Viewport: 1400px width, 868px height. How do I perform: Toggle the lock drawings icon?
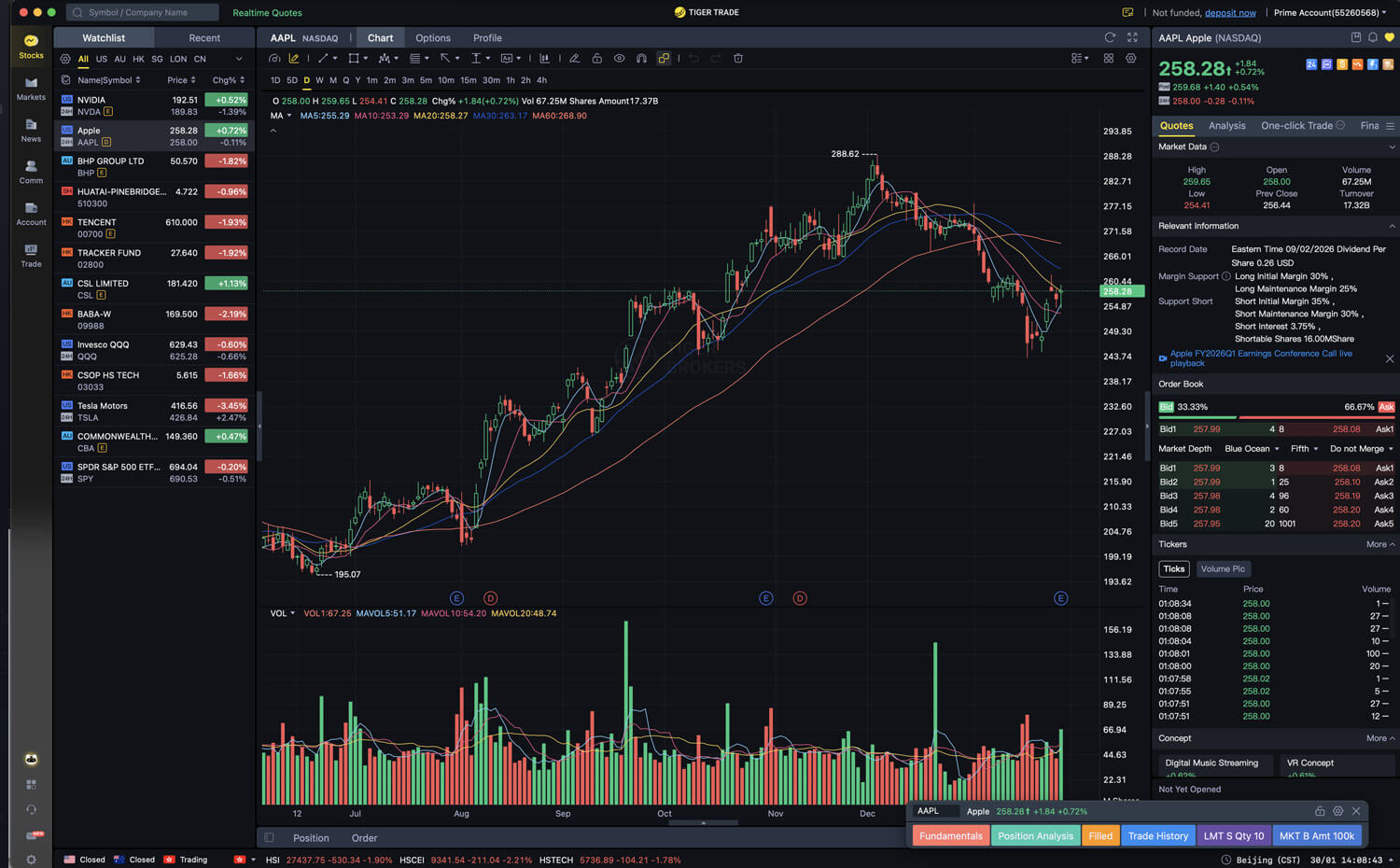coord(596,59)
